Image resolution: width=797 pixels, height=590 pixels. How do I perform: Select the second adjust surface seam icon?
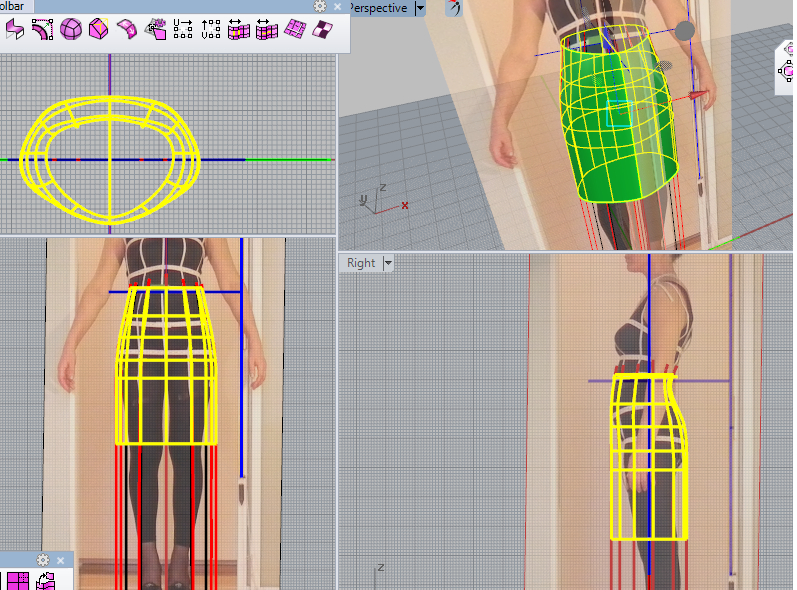pos(267,29)
